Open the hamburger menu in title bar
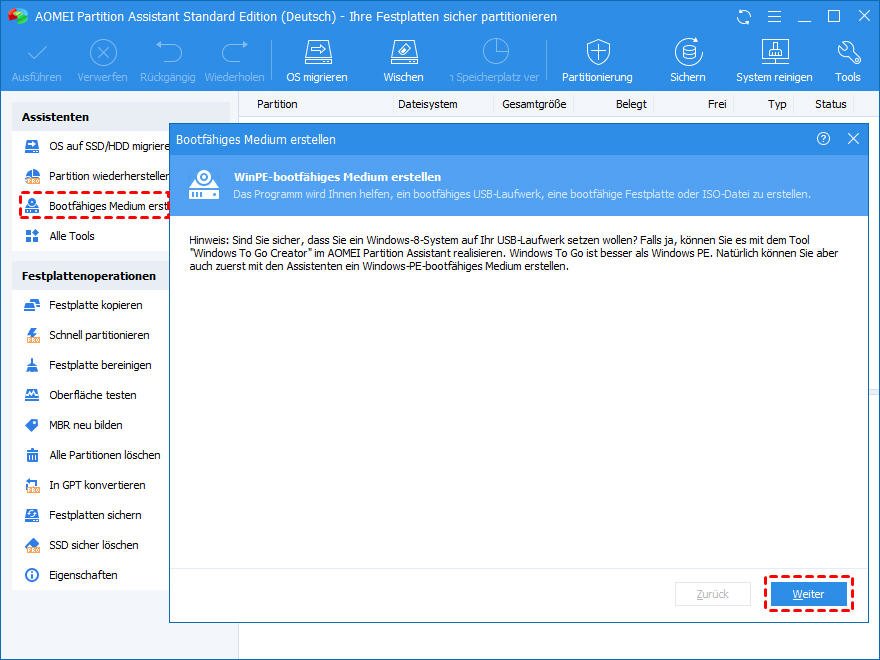 (x=774, y=17)
